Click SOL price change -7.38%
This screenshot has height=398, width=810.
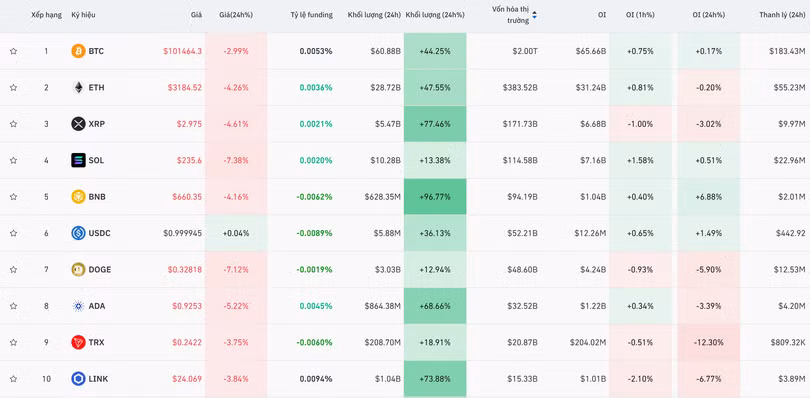pos(236,160)
